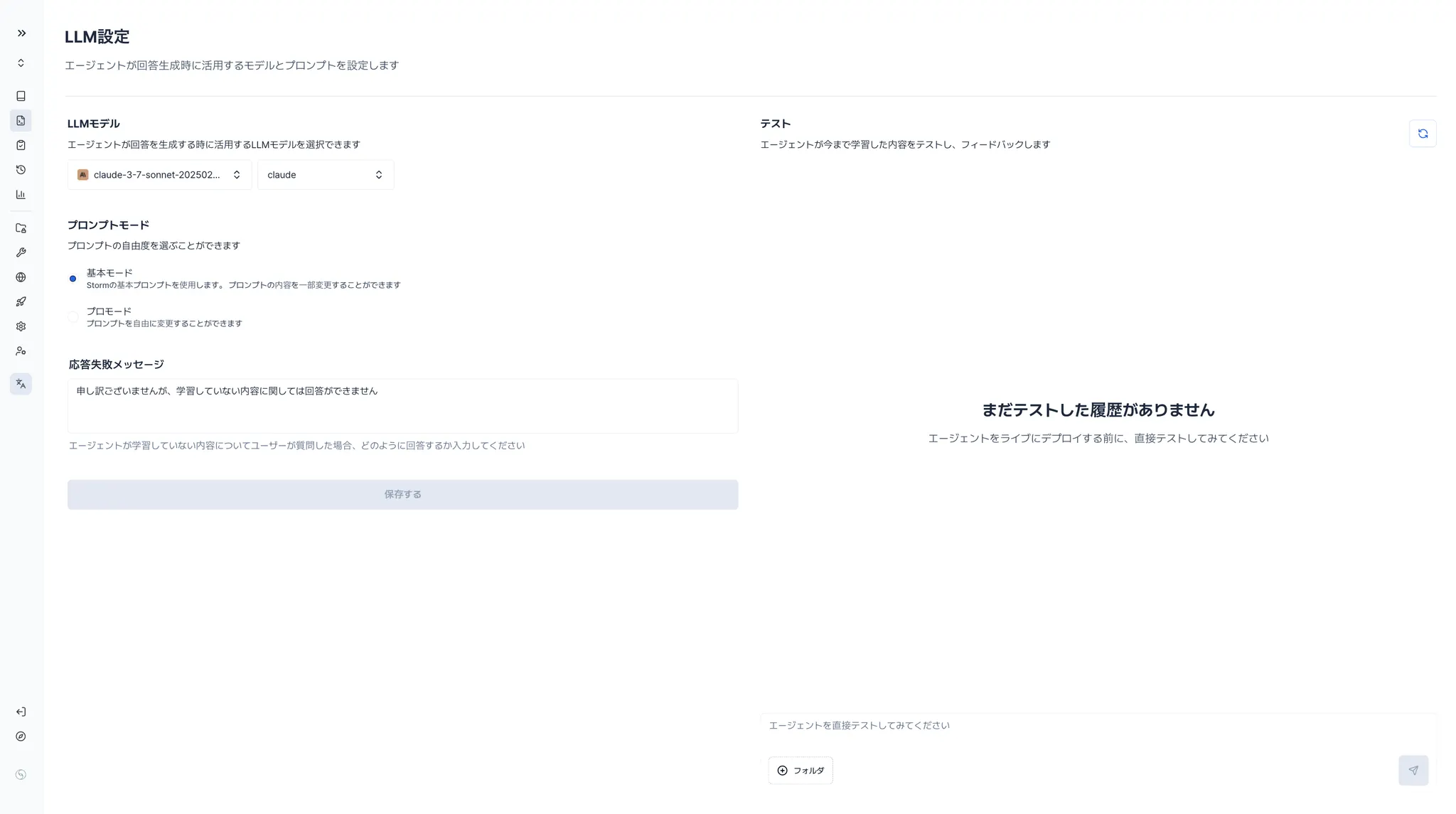
Task: Select the プロモード radio option
Action: pyautogui.click(x=73, y=317)
